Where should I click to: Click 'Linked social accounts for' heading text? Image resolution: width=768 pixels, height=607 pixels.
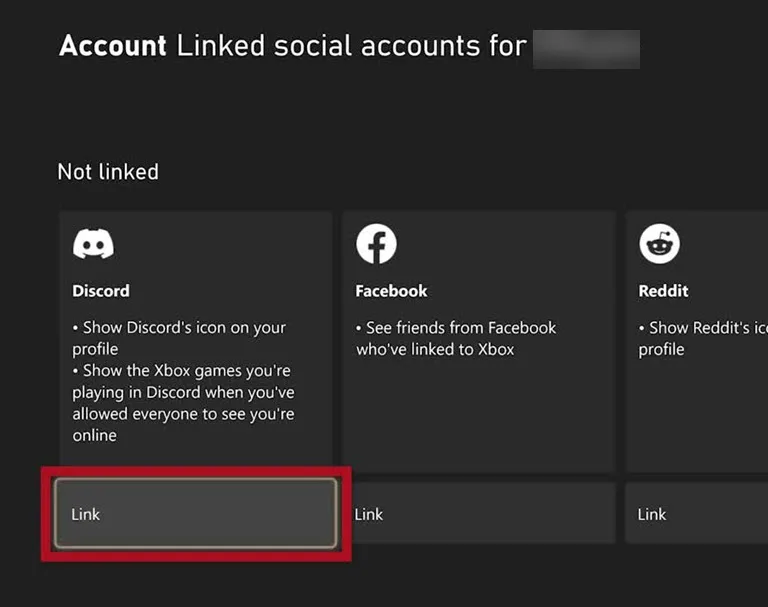click(x=351, y=46)
